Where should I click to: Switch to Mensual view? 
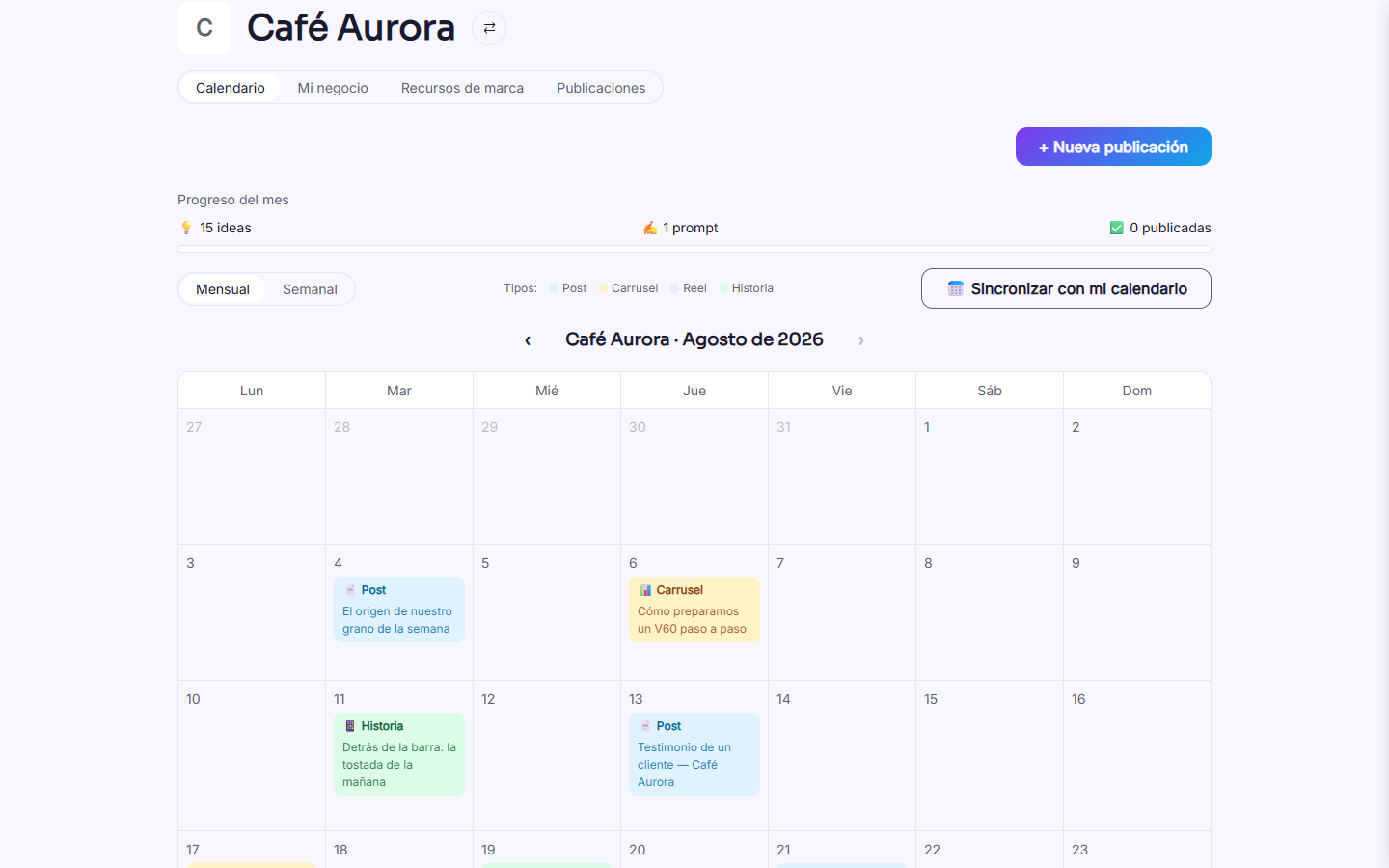(223, 289)
